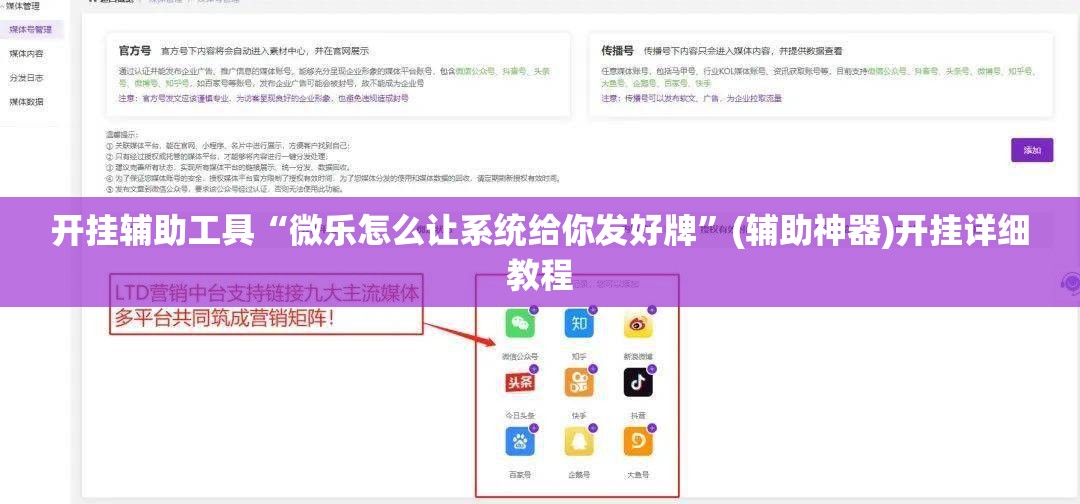Screen dimensions: 1080x504
Task: Click the 传播号 card heading
Action: pos(617,50)
